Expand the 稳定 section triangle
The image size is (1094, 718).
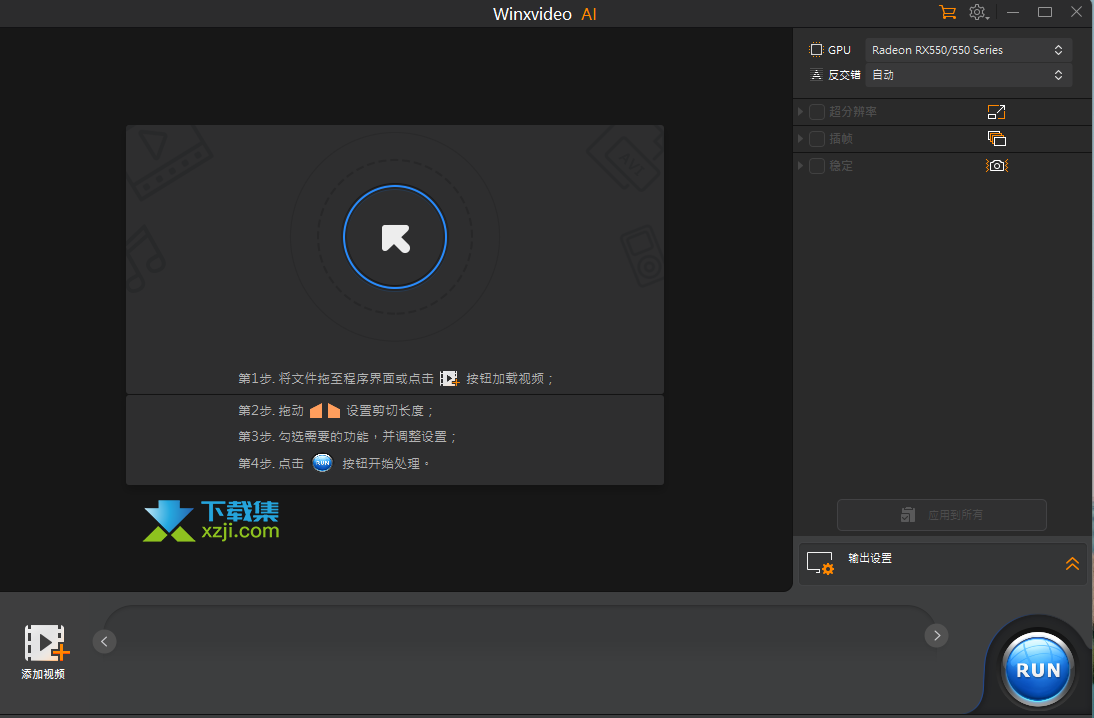point(800,166)
